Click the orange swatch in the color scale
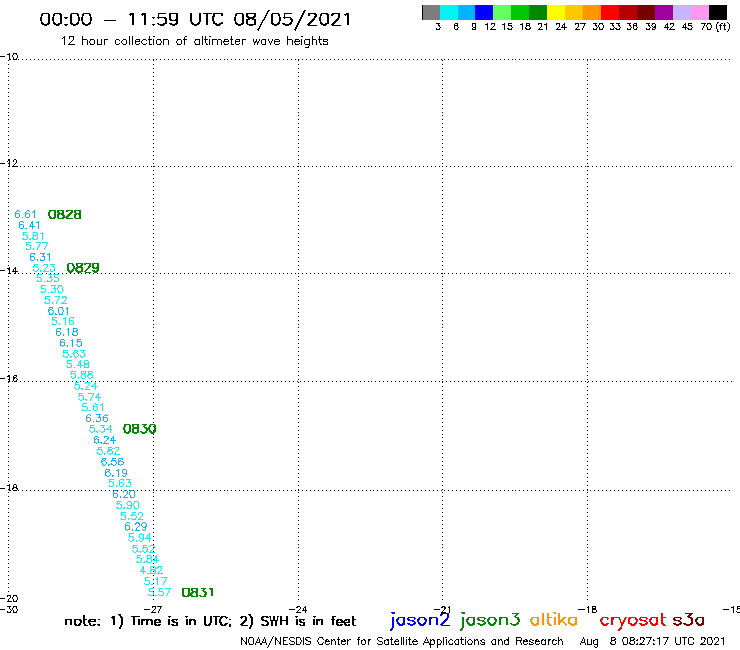This screenshot has height=650, width=740. click(x=592, y=12)
